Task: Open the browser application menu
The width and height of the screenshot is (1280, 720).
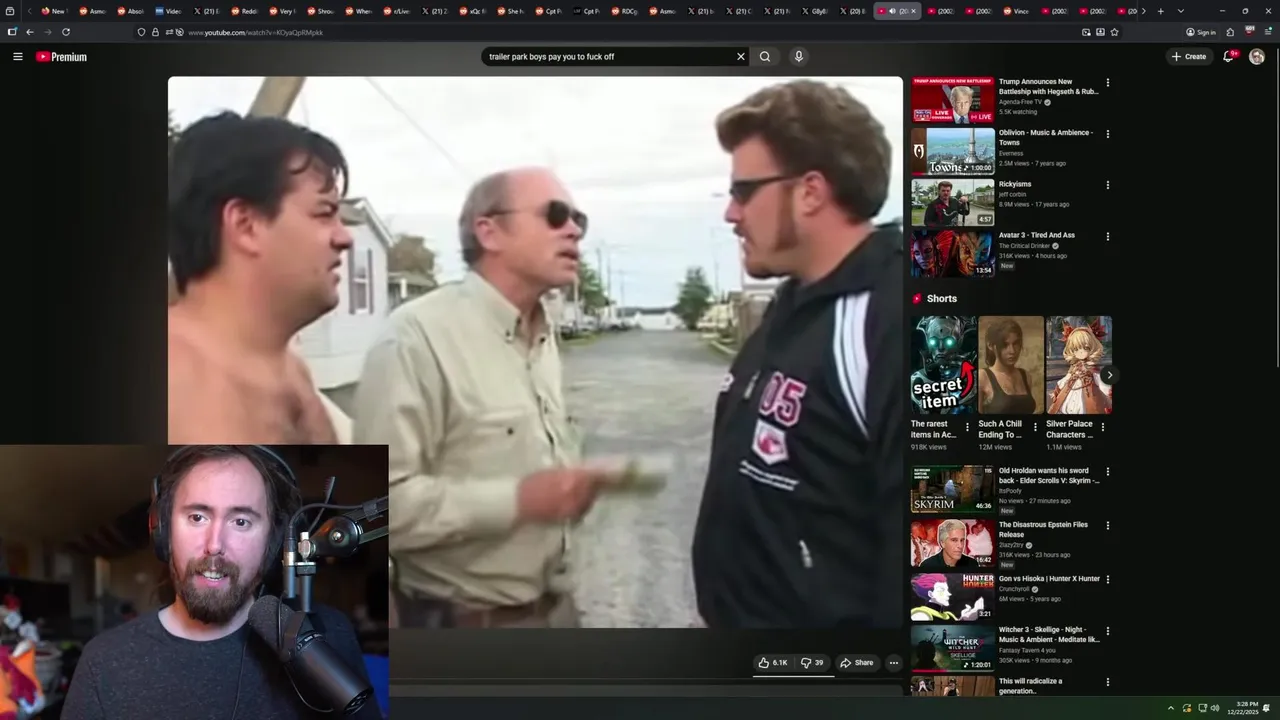Action: coord(1267,32)
